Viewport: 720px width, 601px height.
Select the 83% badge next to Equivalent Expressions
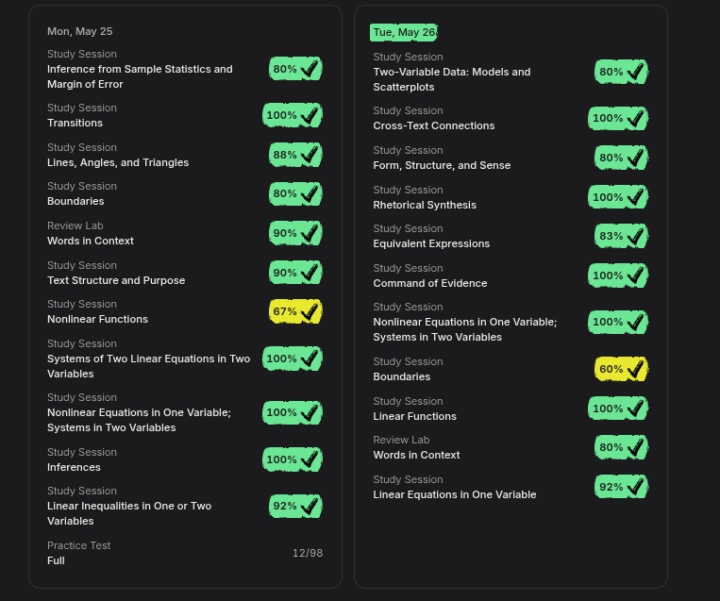pyautogui.click(x=621, y=236)
